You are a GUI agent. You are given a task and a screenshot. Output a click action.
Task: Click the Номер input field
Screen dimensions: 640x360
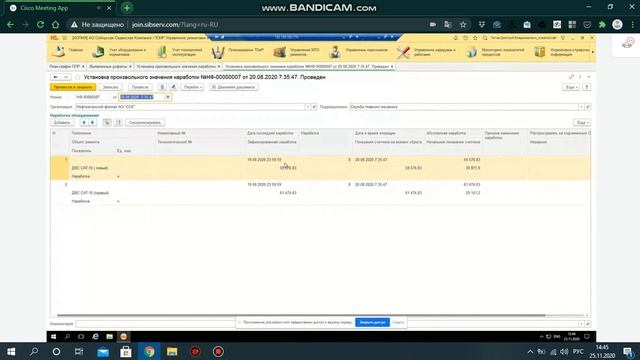pyautogui.click(x=92, y=97)
